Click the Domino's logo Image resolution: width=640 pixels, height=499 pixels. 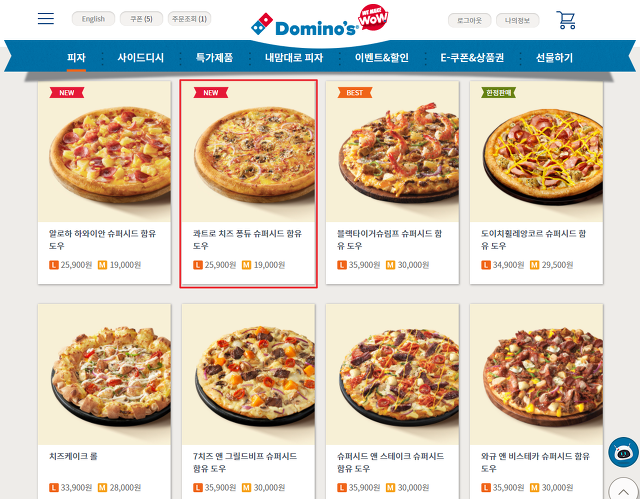tap(304, 25)
